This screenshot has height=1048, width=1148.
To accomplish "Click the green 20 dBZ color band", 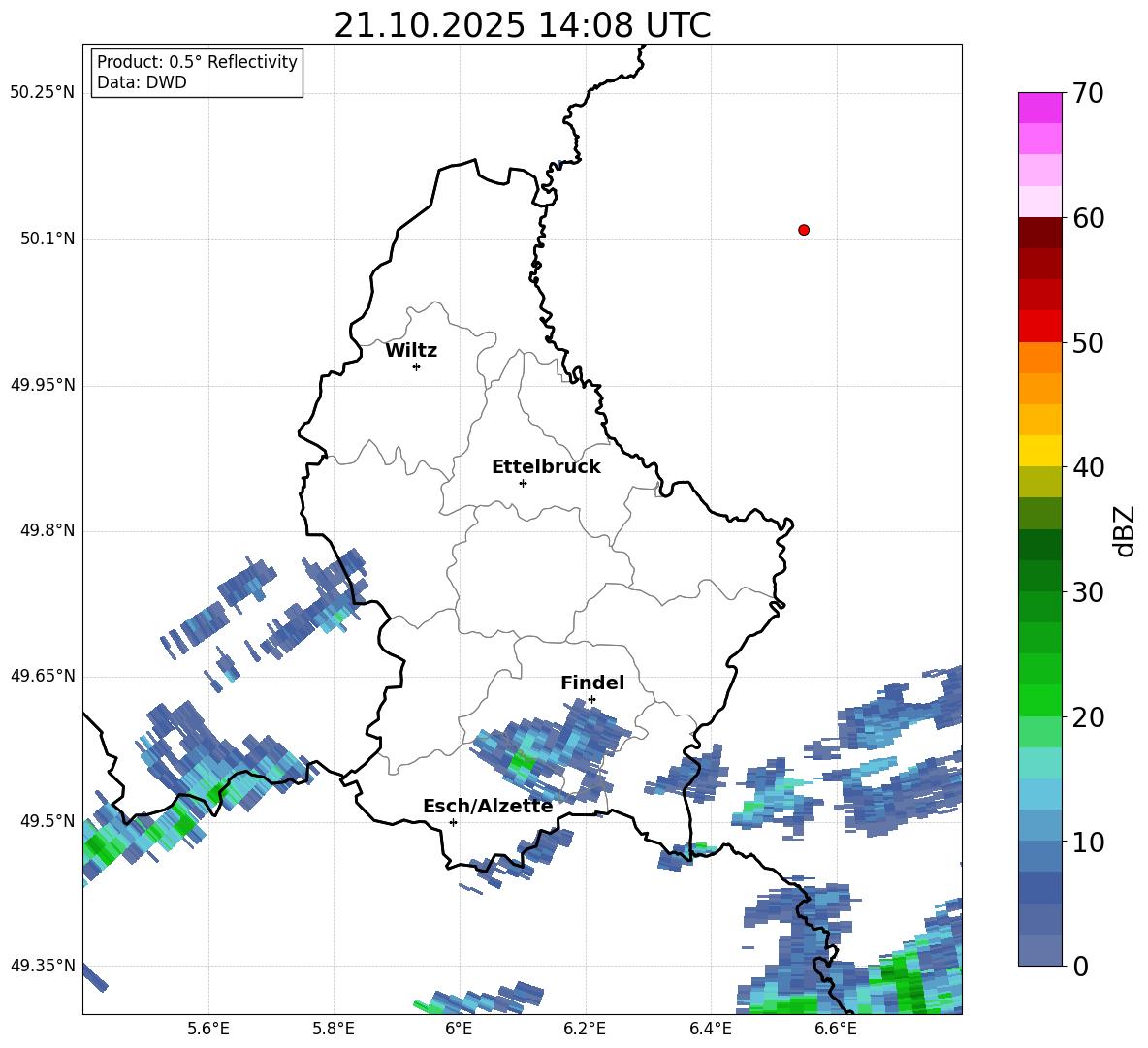I will [x=1039, y=700].
